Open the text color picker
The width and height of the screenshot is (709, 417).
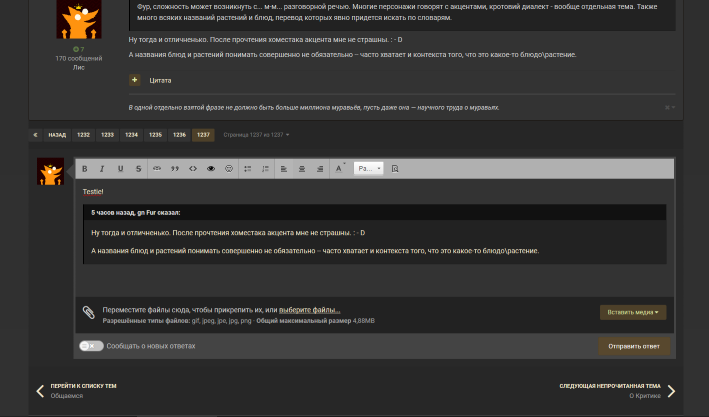click(339, 169)
